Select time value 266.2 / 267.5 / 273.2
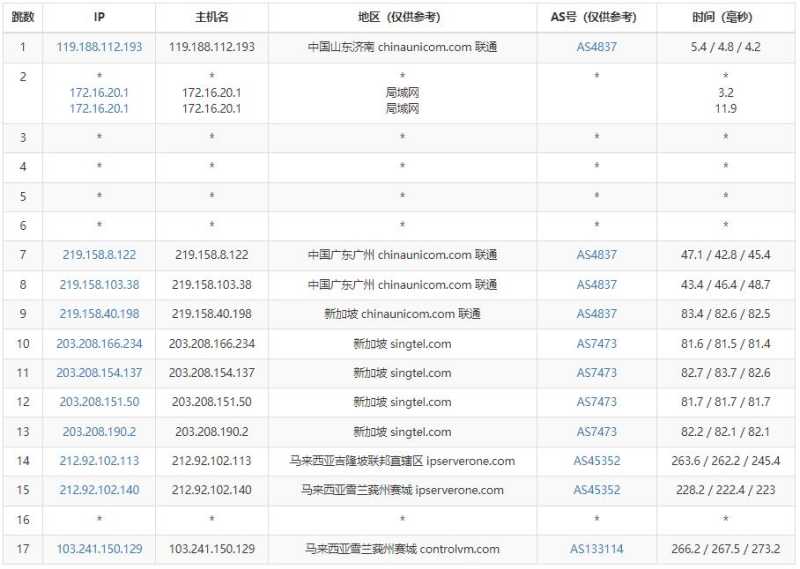 click(x=726, y=549)
